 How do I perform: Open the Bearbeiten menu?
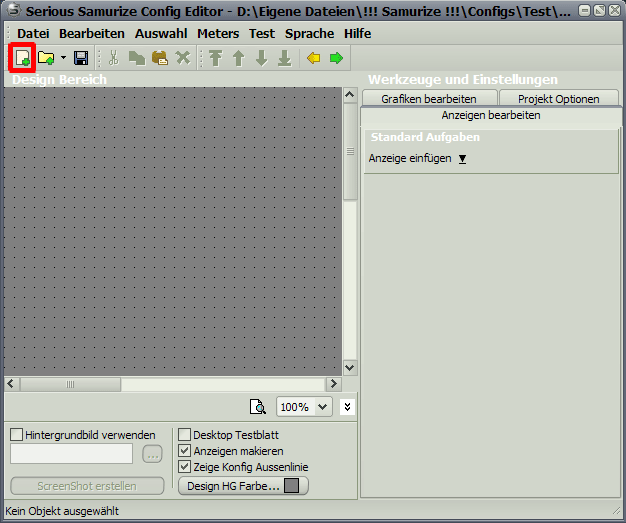click(x=92, y=34)
